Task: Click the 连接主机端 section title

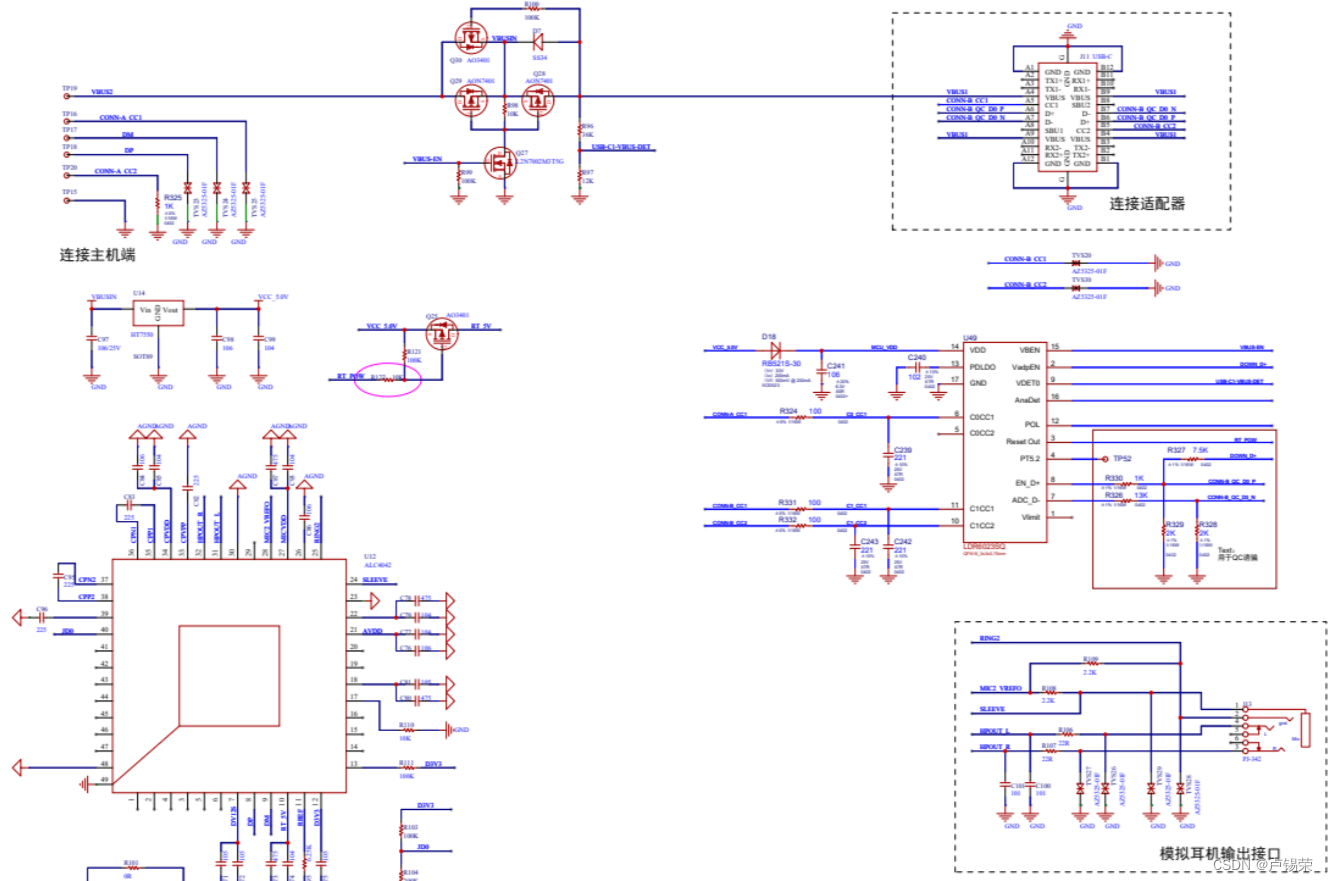Action: [97, 255]
